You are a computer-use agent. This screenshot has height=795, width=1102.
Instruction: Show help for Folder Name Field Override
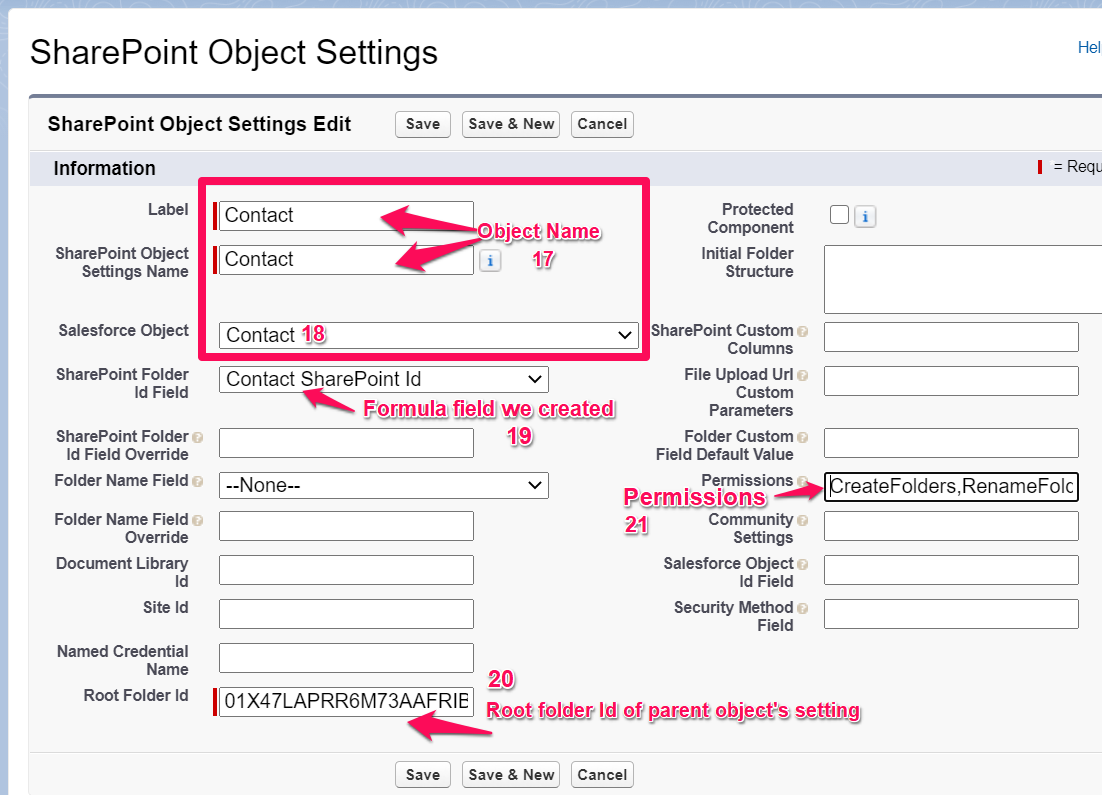(197, 520)
